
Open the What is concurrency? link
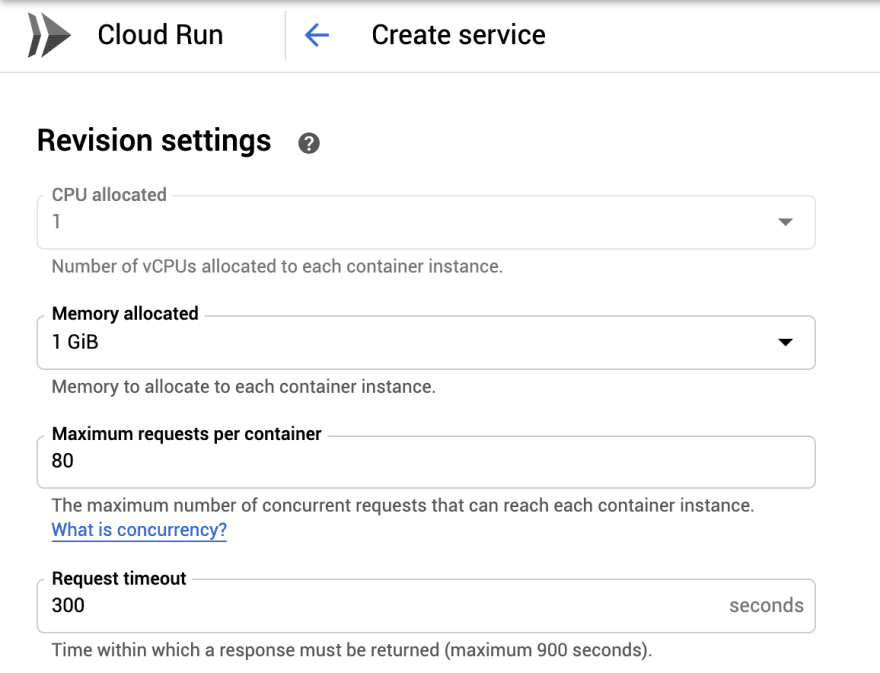[x=139, y=530]
